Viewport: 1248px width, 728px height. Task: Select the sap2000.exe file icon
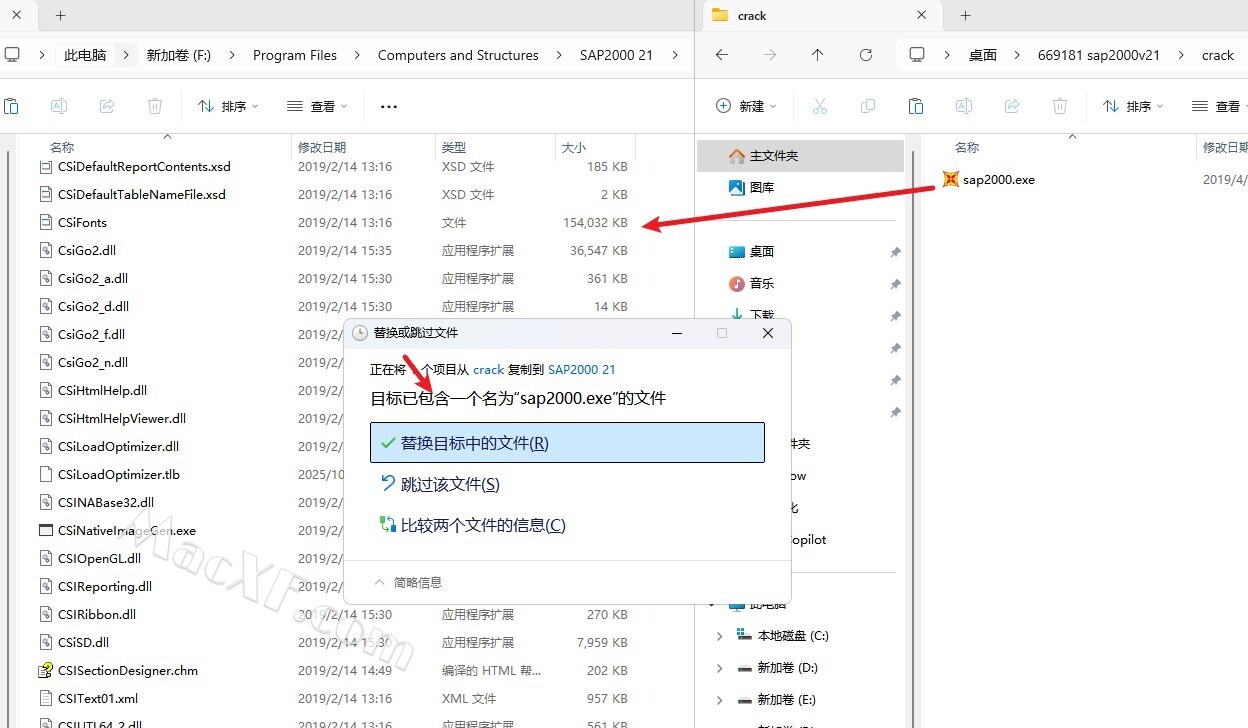pyautogui.click(x=950, y=179)
